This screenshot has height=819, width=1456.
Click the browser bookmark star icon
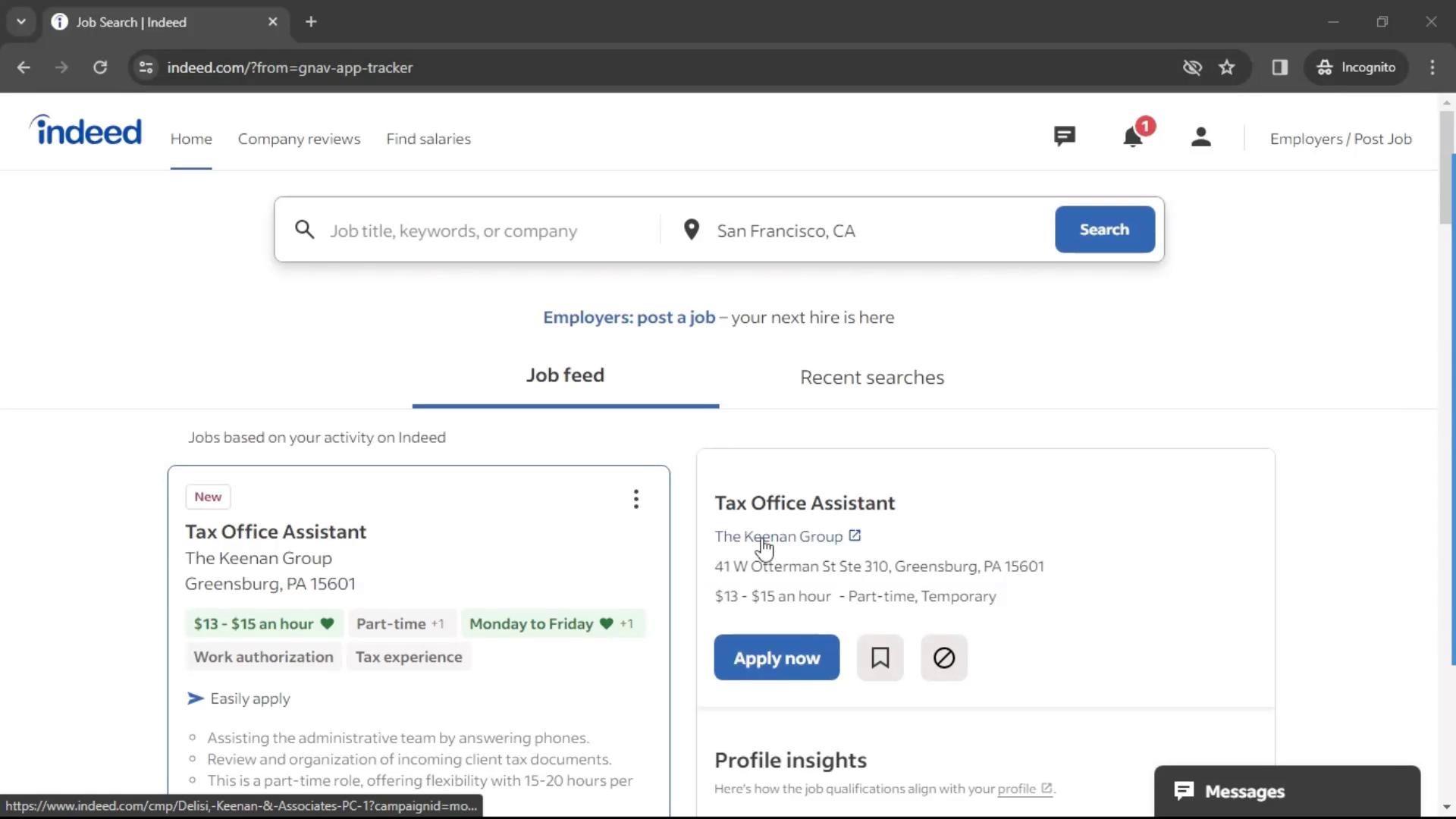tap(1227, 67)
